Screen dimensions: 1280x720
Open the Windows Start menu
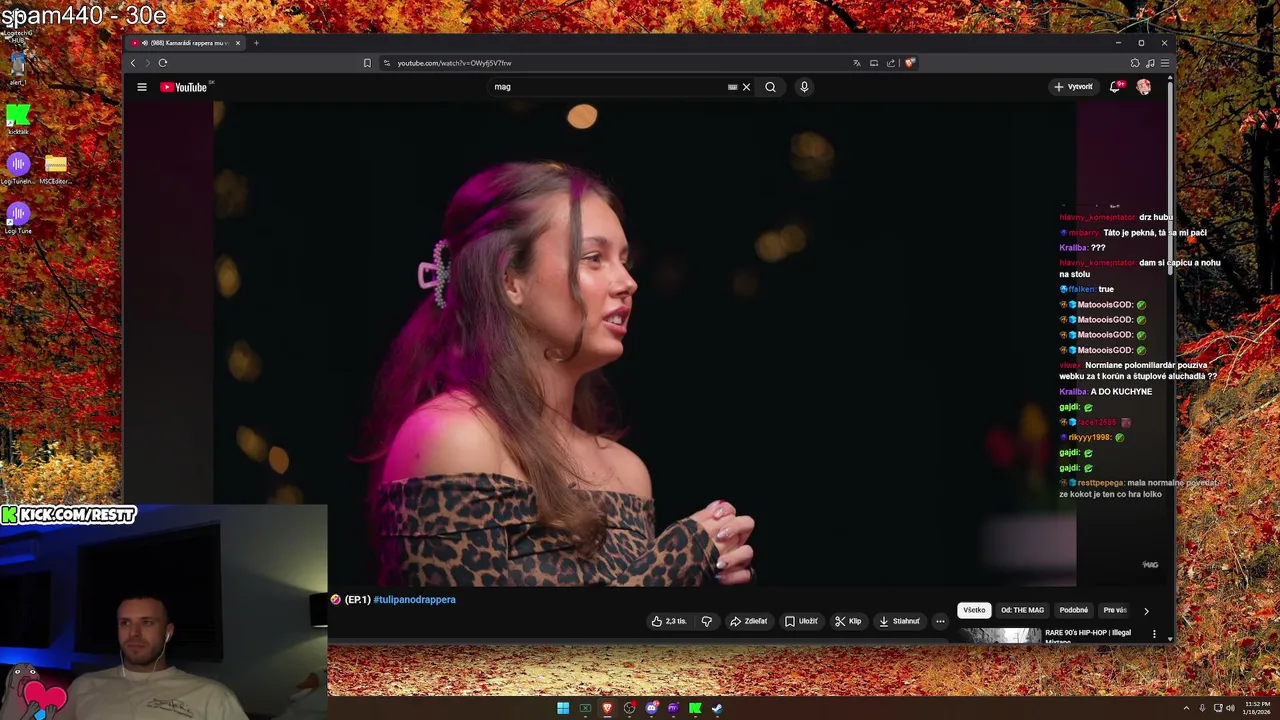pos(563,708)
